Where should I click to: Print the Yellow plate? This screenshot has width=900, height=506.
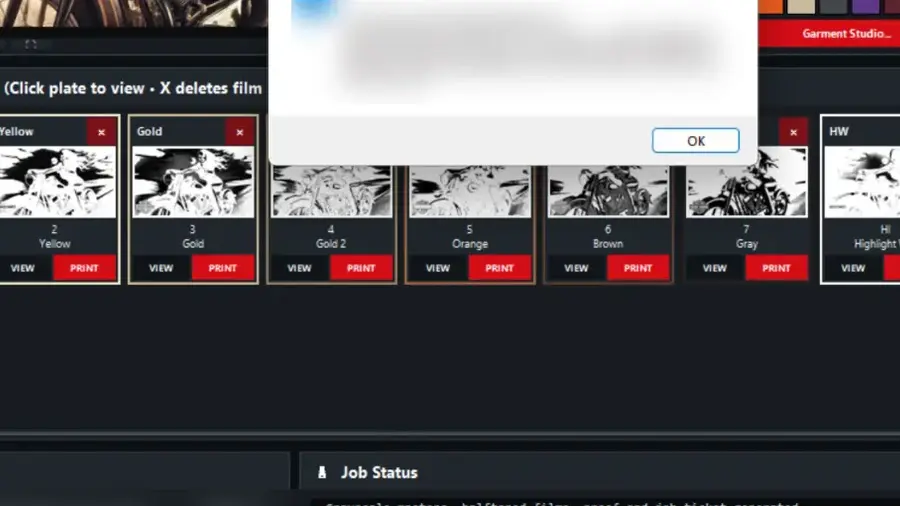[84, 268]
